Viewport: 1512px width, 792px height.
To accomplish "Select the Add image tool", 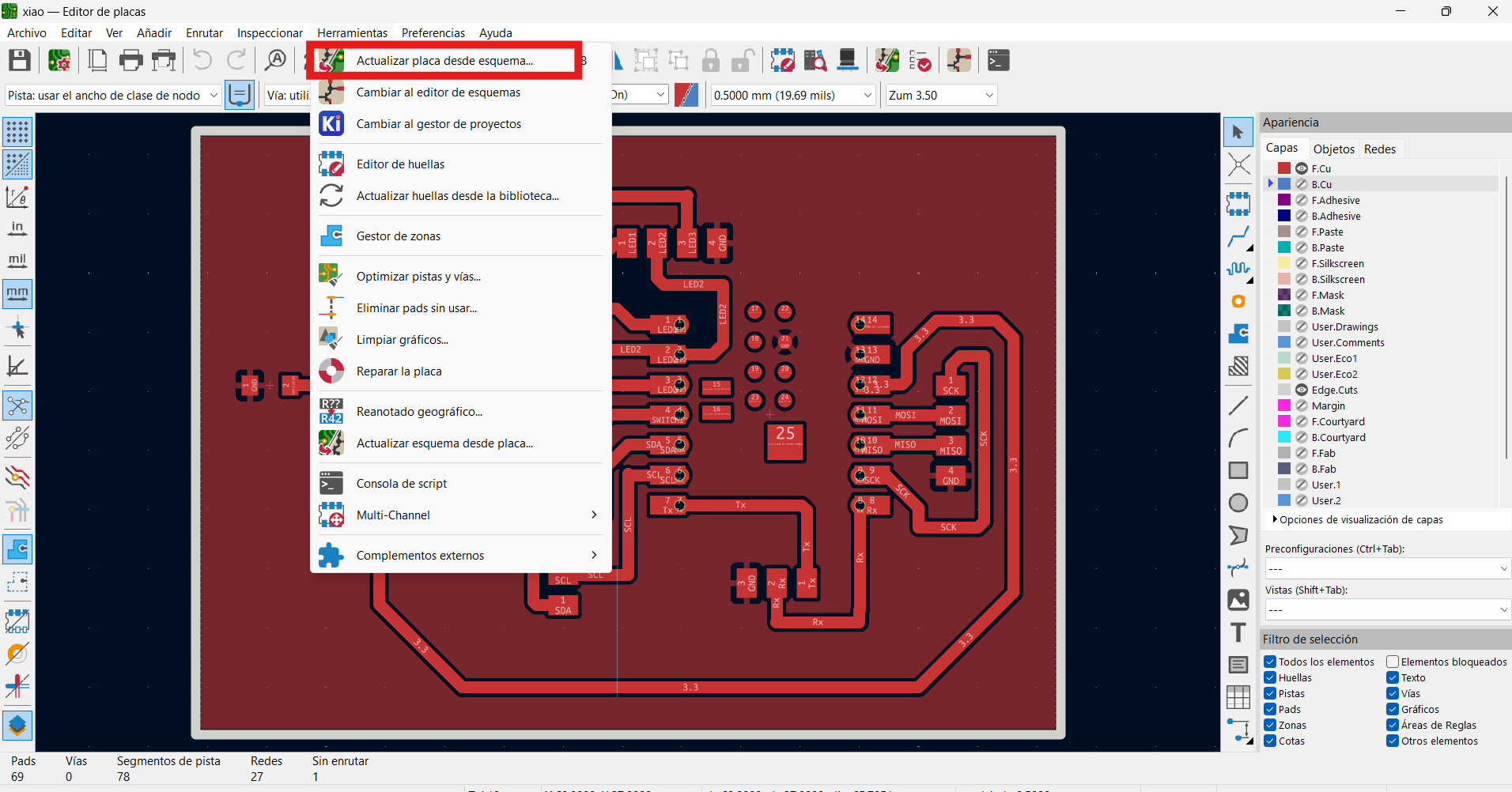I will [x=1238, y=600].
